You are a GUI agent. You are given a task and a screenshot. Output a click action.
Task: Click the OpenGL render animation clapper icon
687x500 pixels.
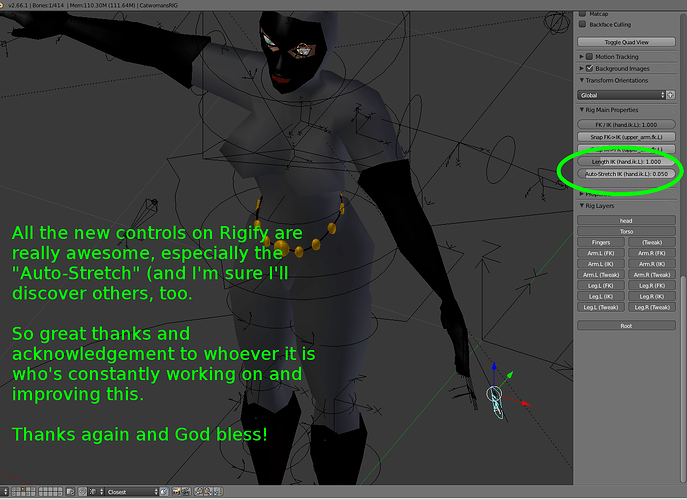point(186,492)
